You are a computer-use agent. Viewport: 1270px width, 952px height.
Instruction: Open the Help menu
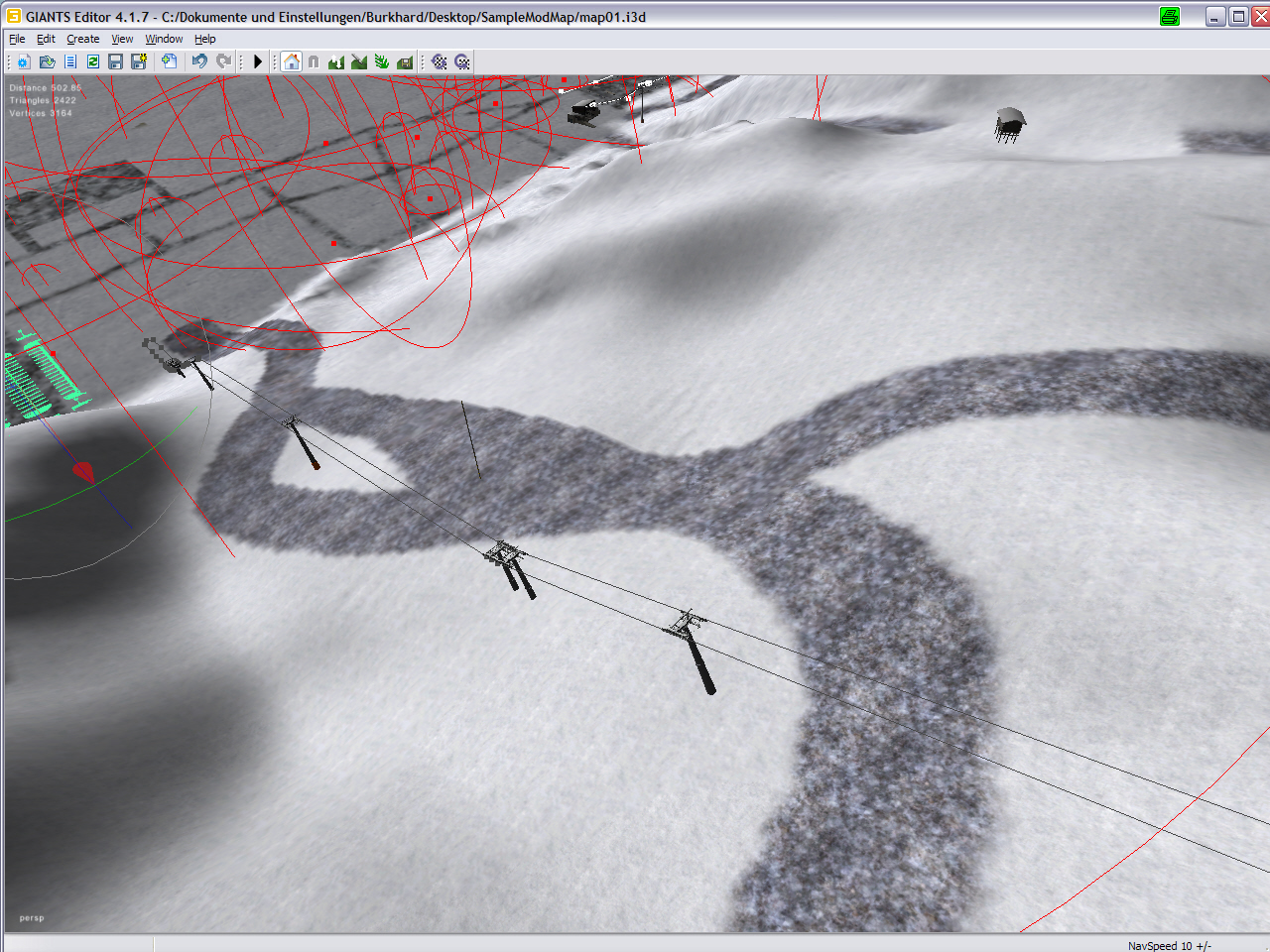(x=204, y=39)
